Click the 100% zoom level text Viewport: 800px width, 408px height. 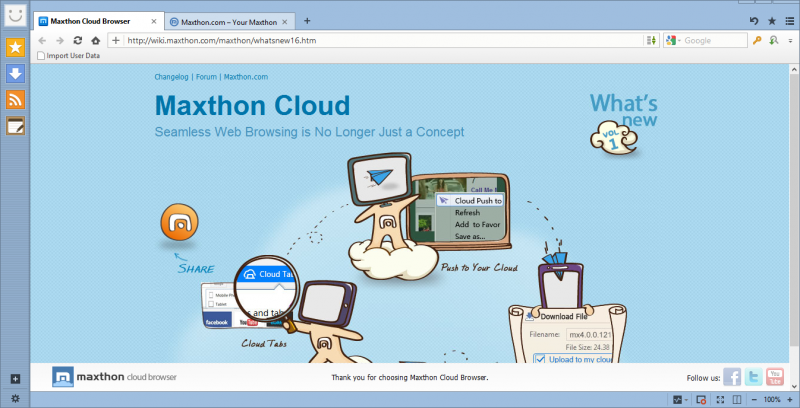(x=772, y=399)
